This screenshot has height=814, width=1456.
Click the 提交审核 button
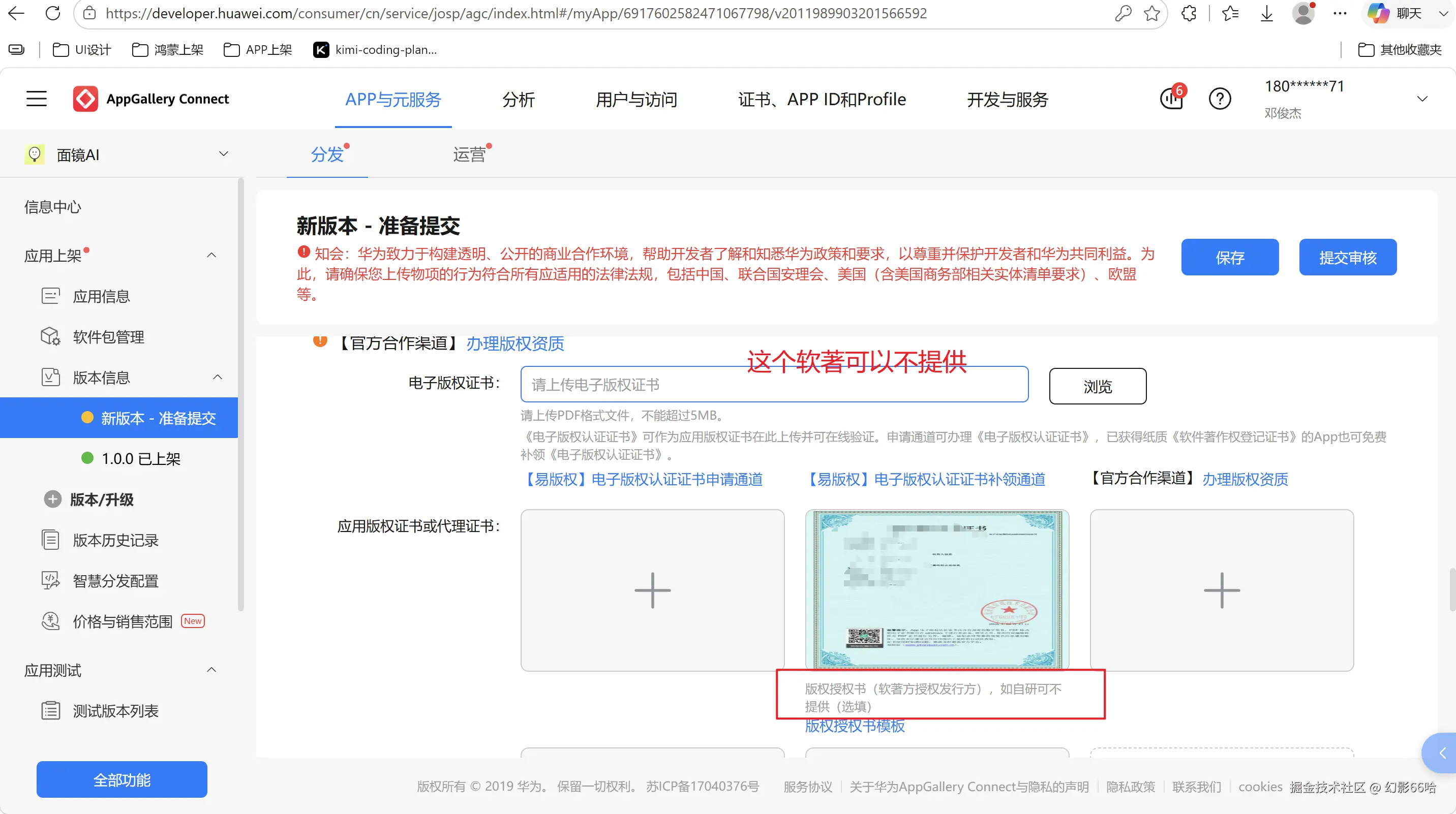1348,257
